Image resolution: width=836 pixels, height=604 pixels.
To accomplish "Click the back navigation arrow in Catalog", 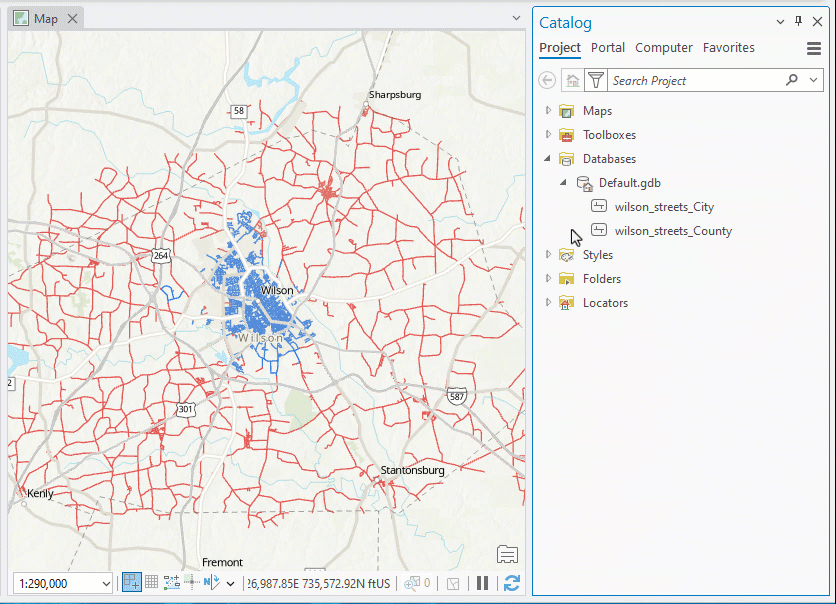I will [x=546, y=80].
